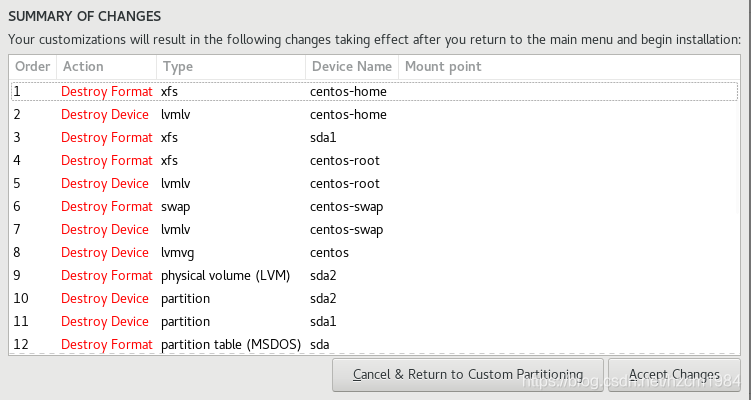Click the Device Name column header

coord(352,67)
